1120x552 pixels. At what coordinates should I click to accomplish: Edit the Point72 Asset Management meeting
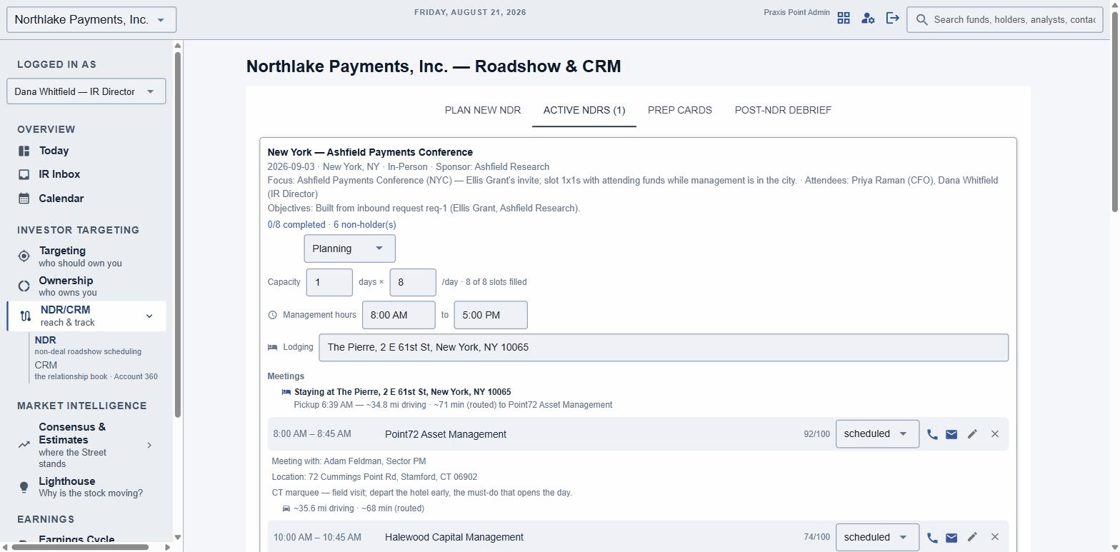972,434
